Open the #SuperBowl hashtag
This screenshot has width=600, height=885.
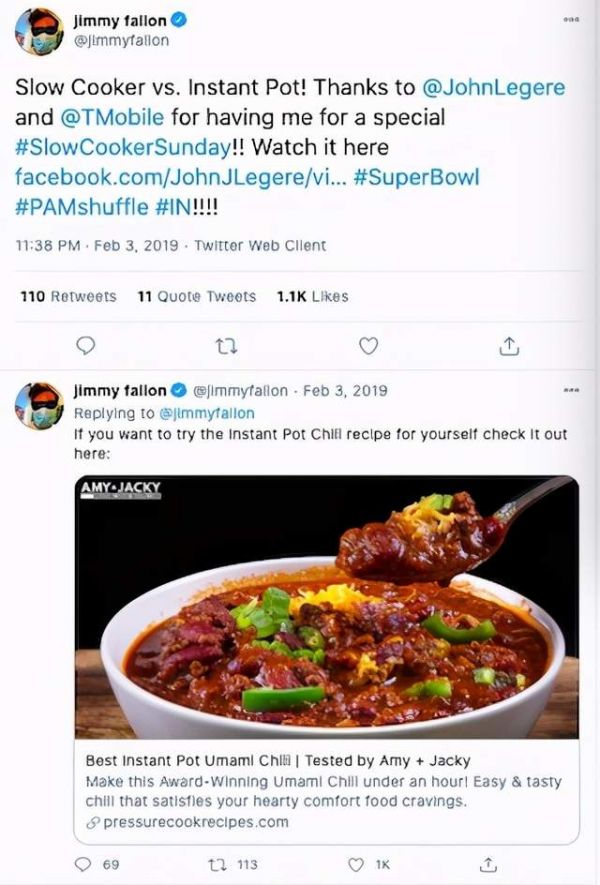point(416,177)
